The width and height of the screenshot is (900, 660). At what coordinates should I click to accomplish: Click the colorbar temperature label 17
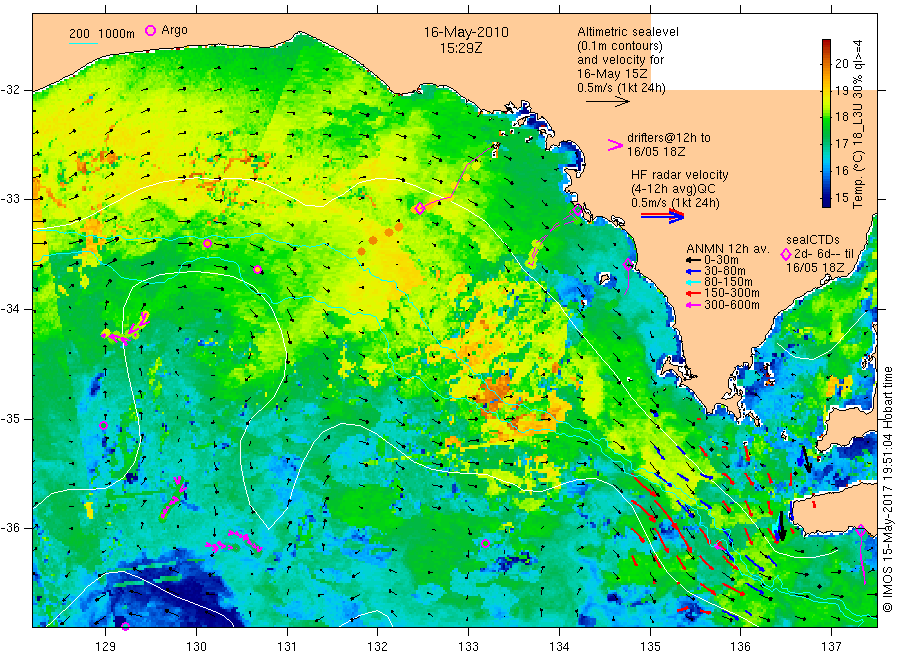pos(841,143)
